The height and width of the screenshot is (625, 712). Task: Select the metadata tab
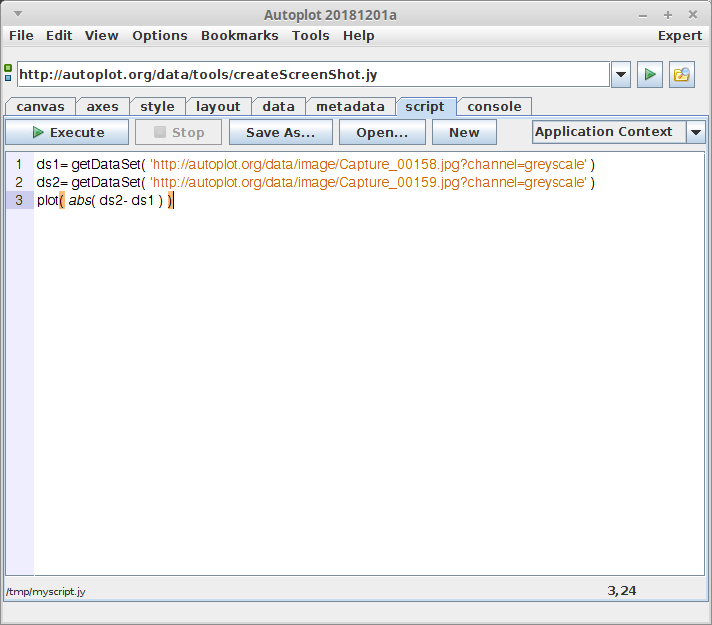350,107
